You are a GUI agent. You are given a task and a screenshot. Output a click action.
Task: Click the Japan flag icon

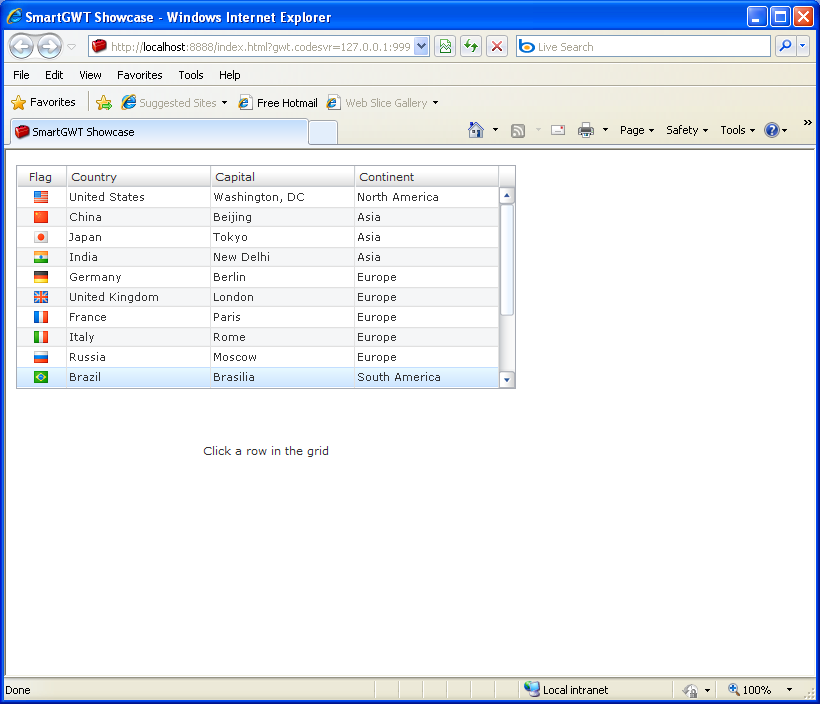pyautogui.click(x=41, y=237)
